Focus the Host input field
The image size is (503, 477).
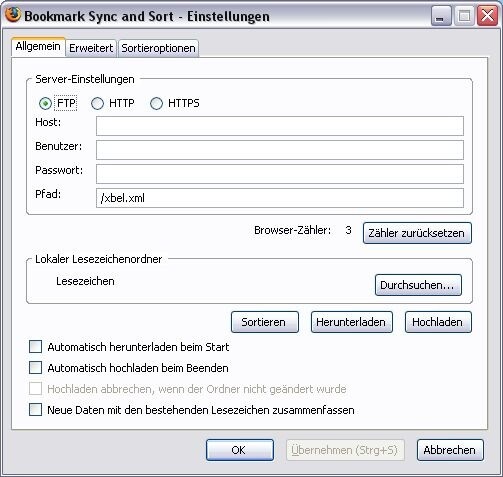(x=280, y=126)
